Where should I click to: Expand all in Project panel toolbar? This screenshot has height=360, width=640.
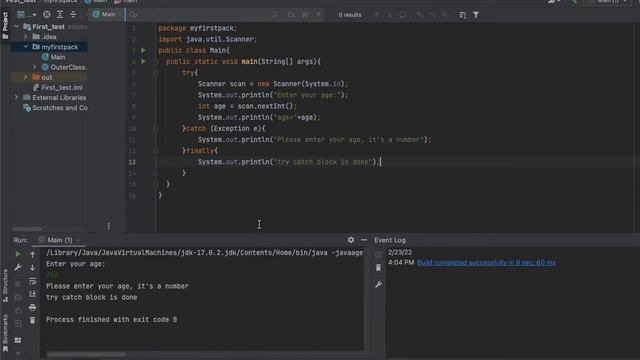(x=60, y=15)
